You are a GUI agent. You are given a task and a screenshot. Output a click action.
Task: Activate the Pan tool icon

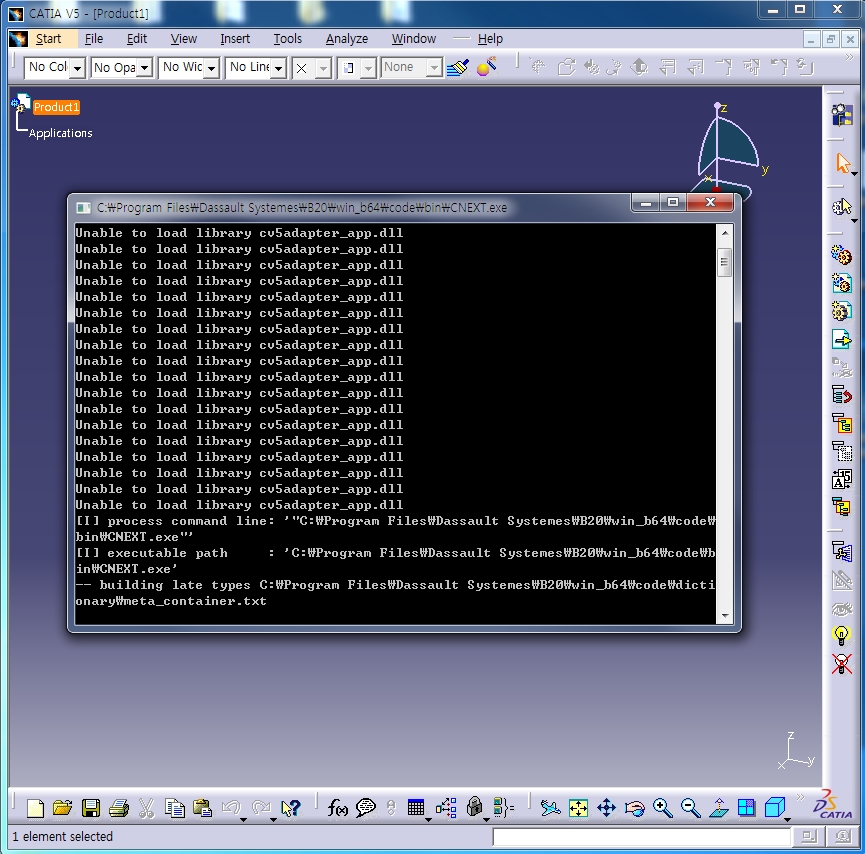tap(606, 808)
